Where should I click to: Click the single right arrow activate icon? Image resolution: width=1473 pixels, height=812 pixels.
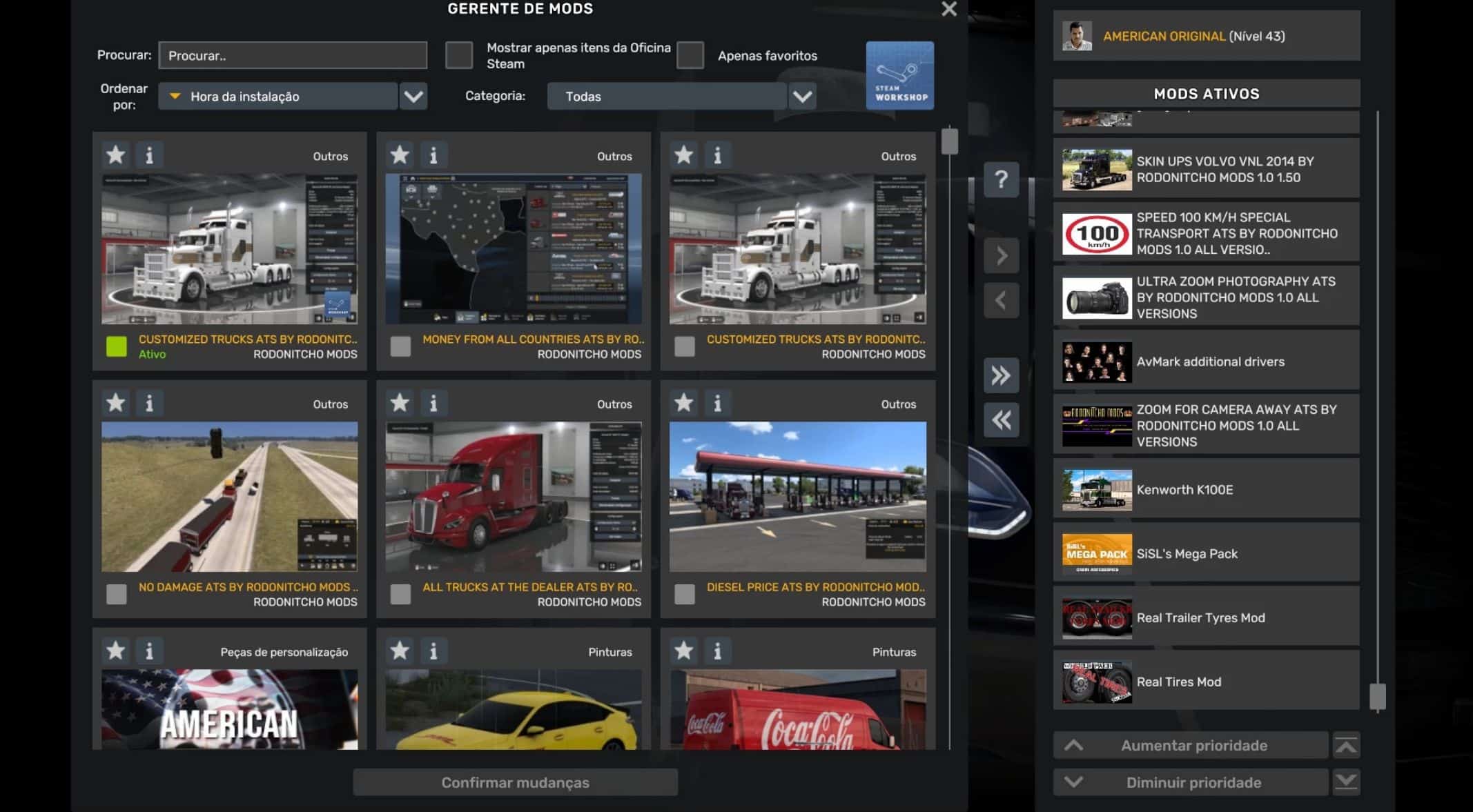pyautogui.click(x=1001, y=256)
